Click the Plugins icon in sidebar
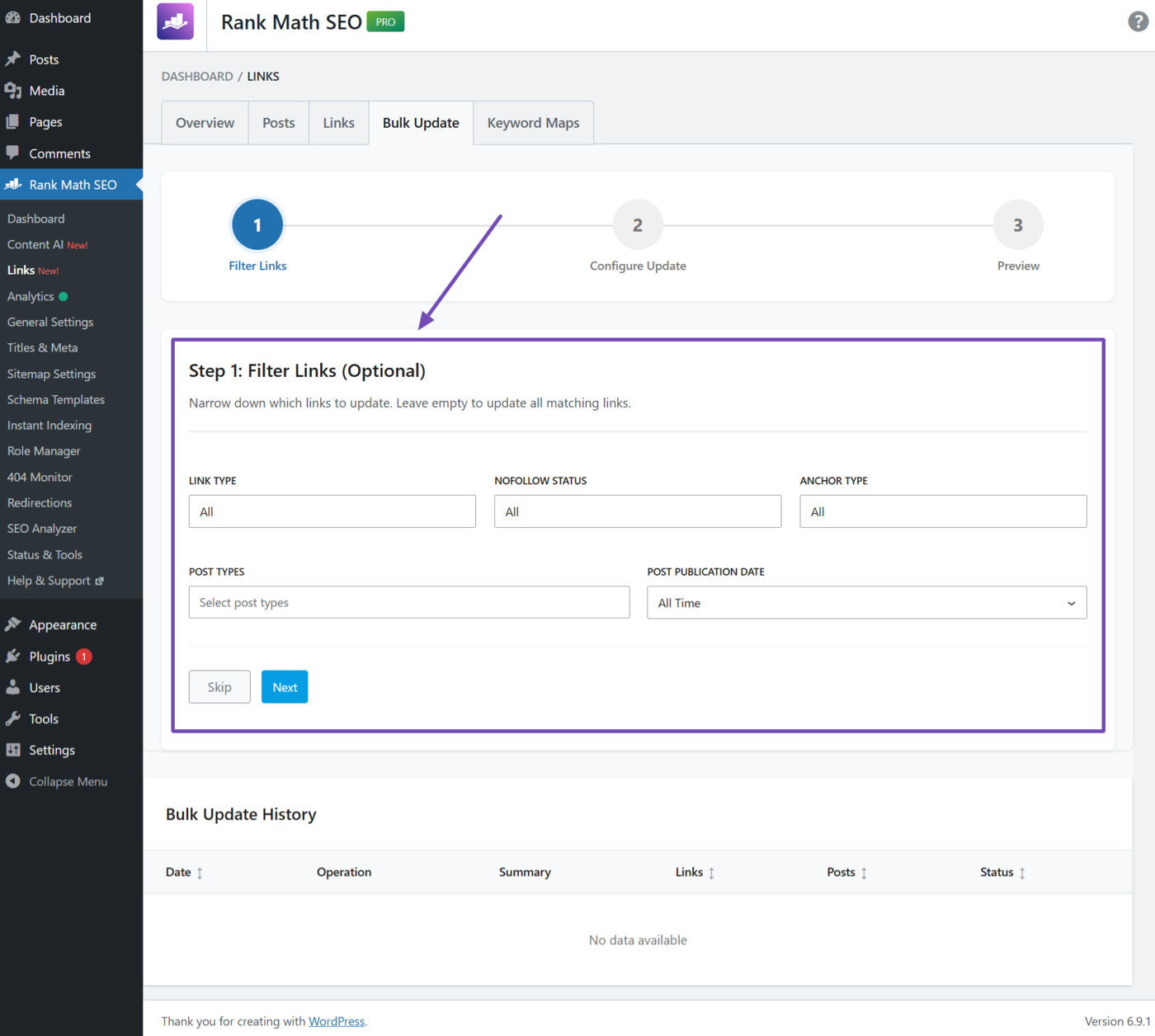1155x1036 pixels. [x=14, y=657]
